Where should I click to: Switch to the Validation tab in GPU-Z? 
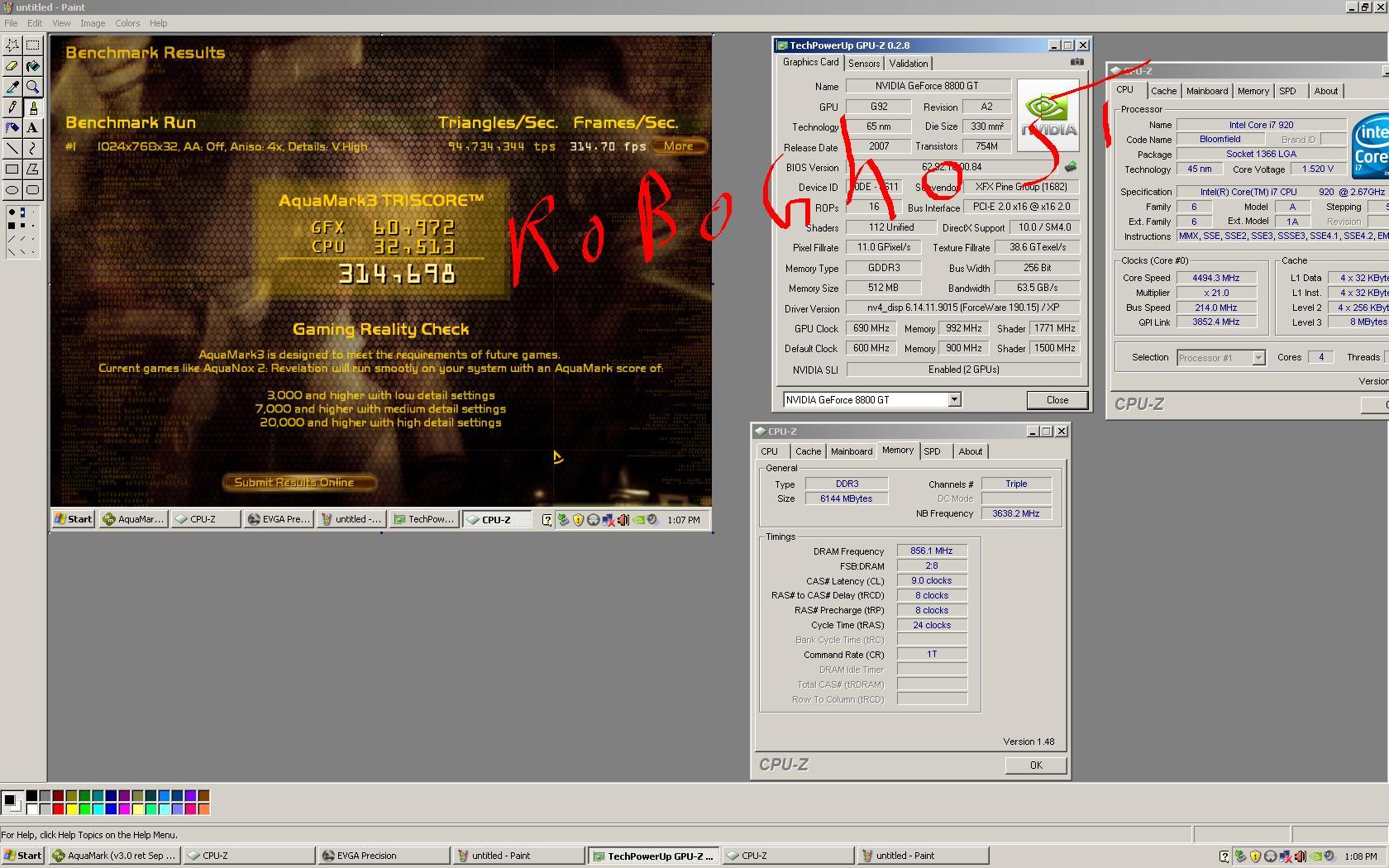[x=909, y=64]
